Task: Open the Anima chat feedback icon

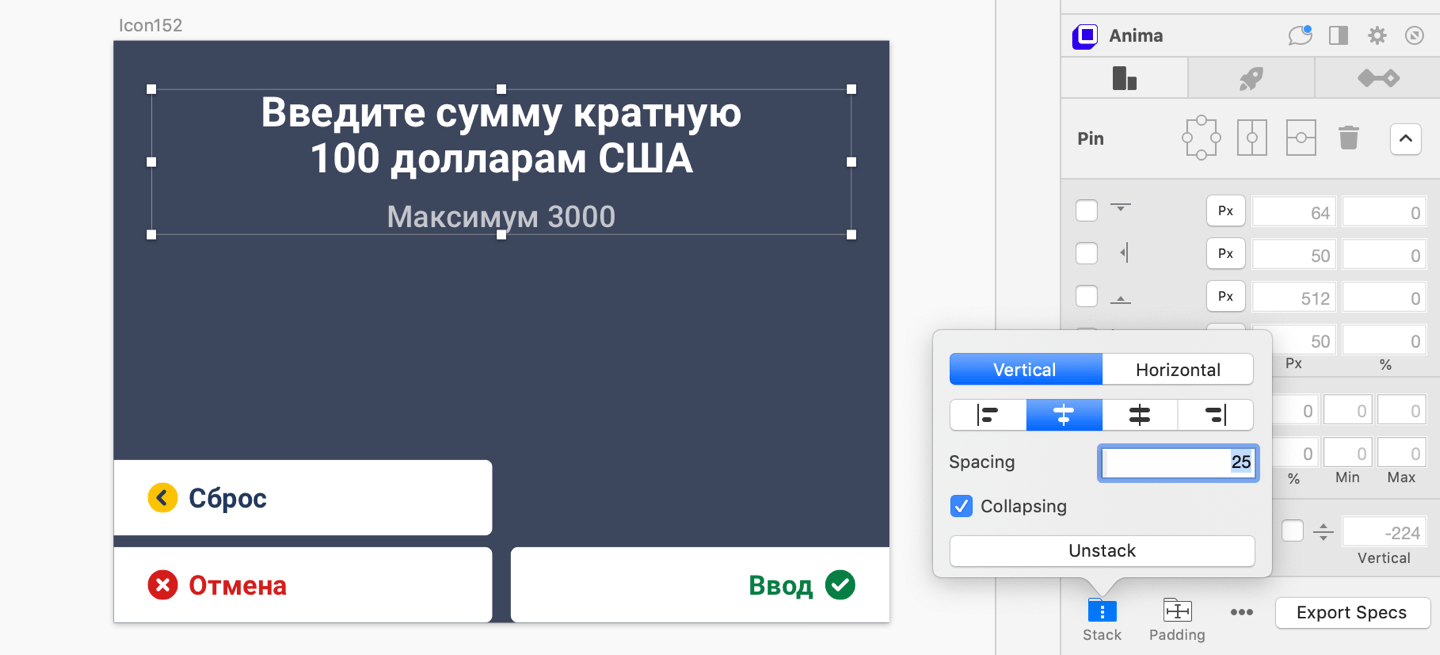Action: [x=1299, y=36]
